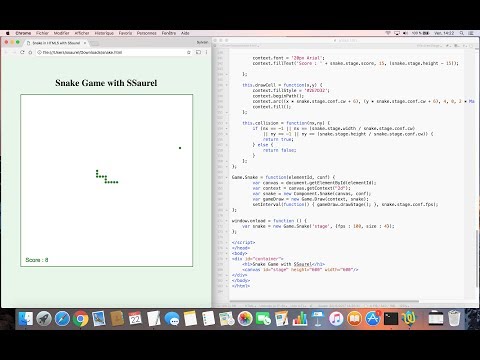Click the Chrome home button
This screenshot has height=360, width=480.
(x=30, y=52)
